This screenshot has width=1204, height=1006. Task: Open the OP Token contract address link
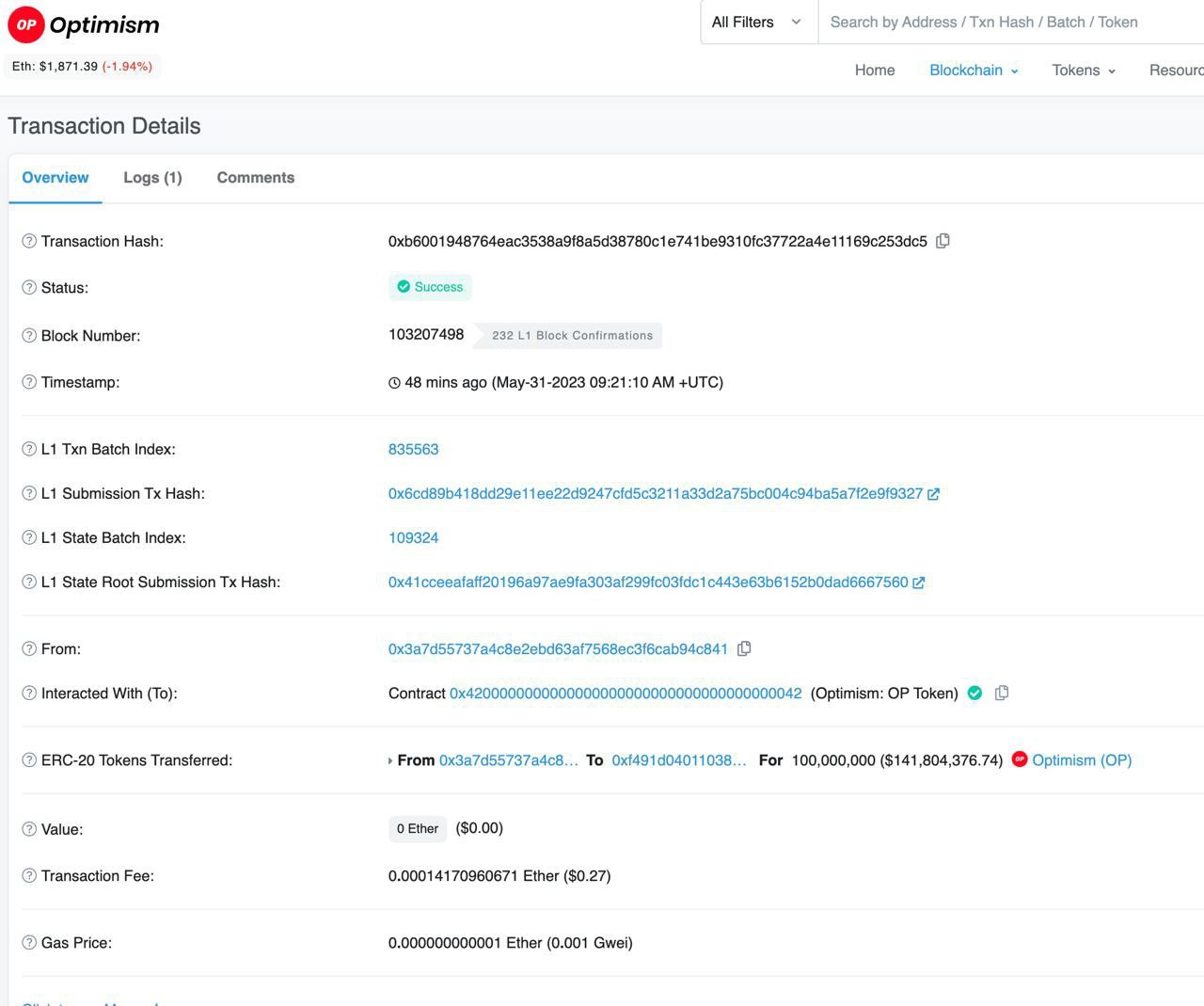tap(626, 693)
